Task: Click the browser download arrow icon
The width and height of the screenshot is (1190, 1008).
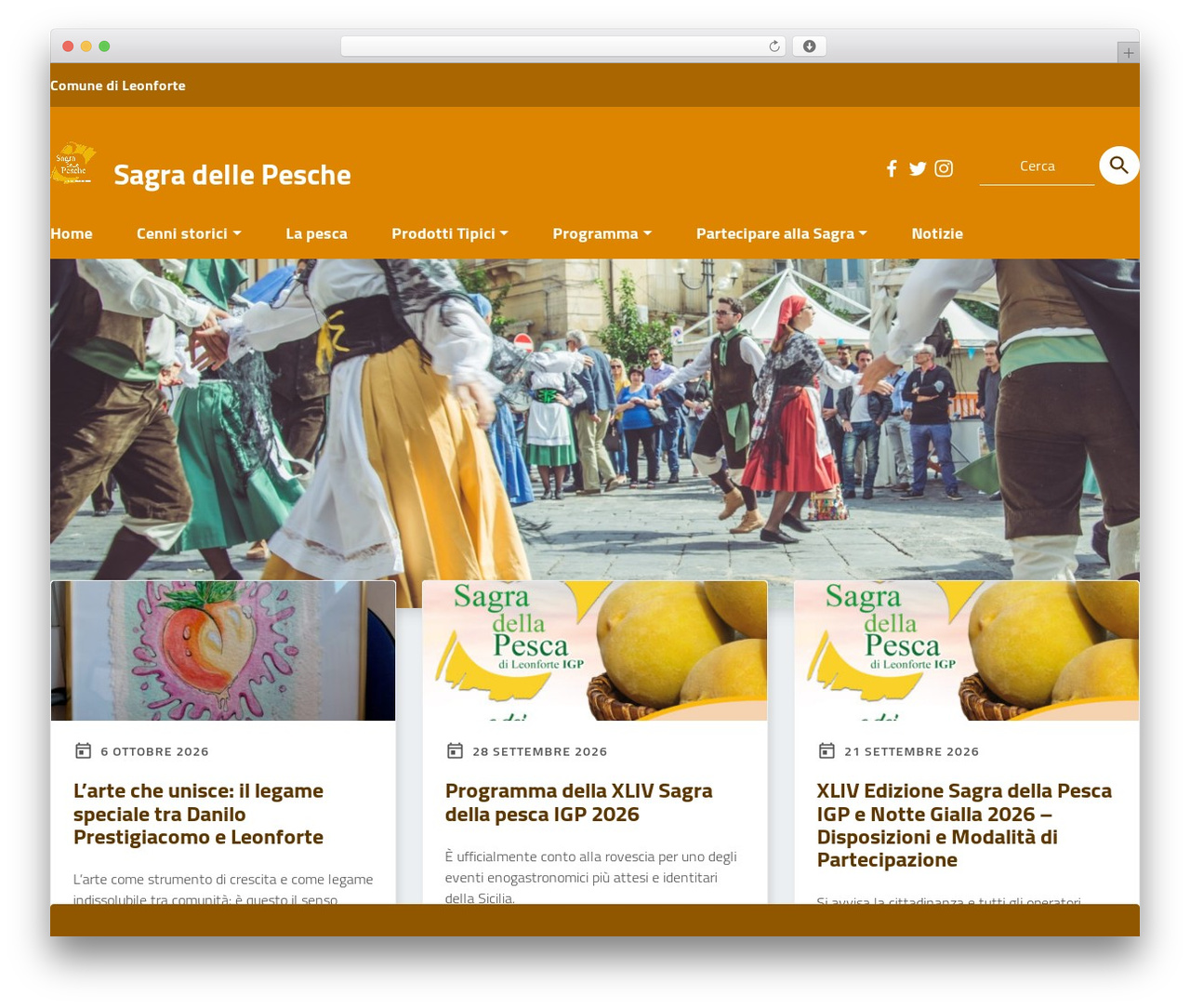Action: pos(810,46)
